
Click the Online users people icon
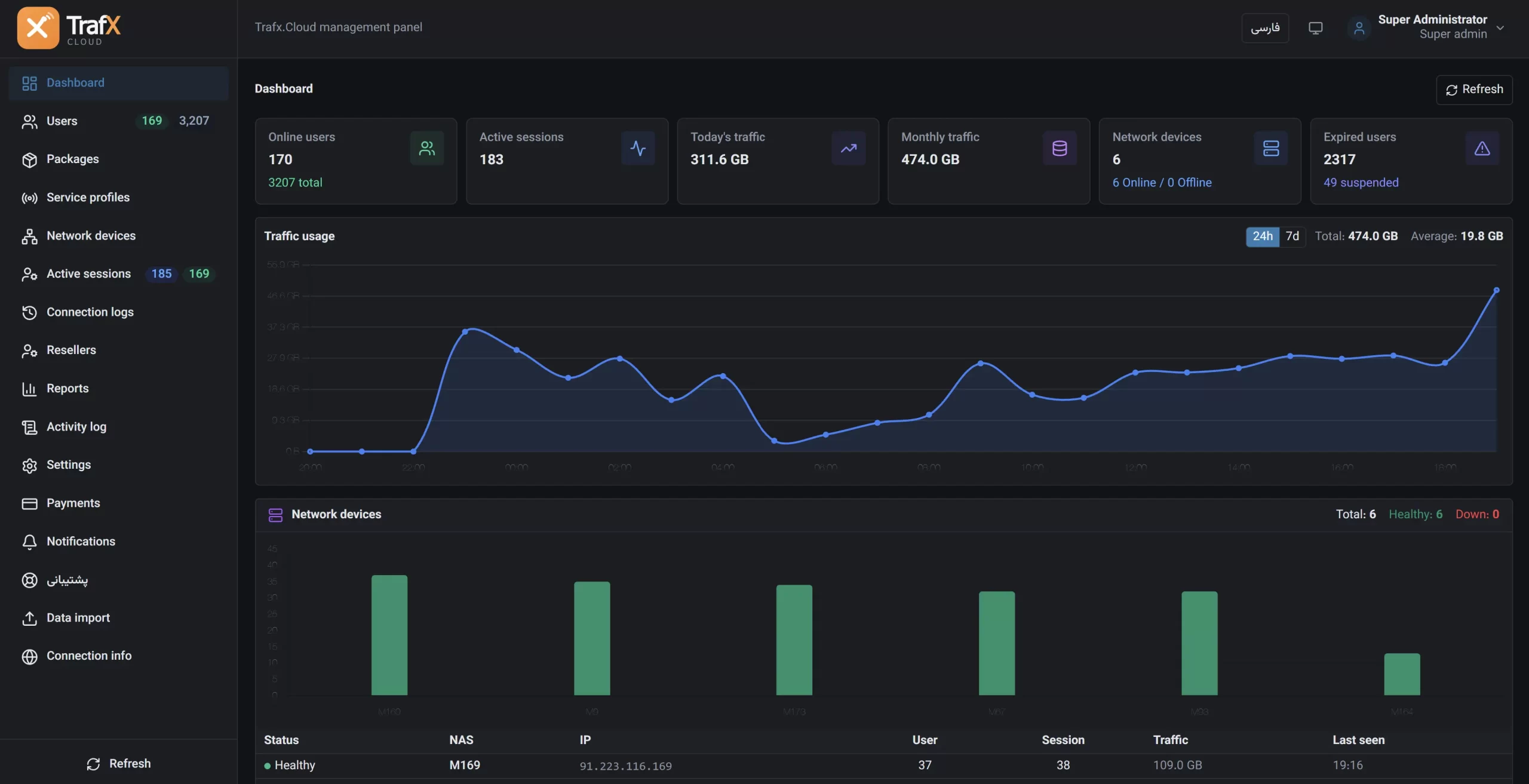tap(427, 148)
